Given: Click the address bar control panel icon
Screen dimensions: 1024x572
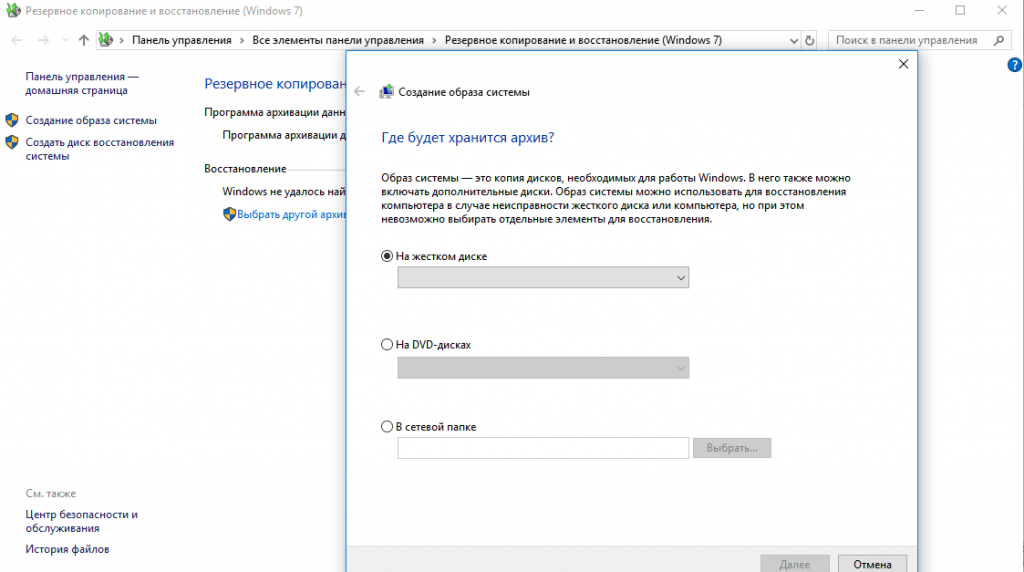Looking at the screenshot, I should coord(106,40).
